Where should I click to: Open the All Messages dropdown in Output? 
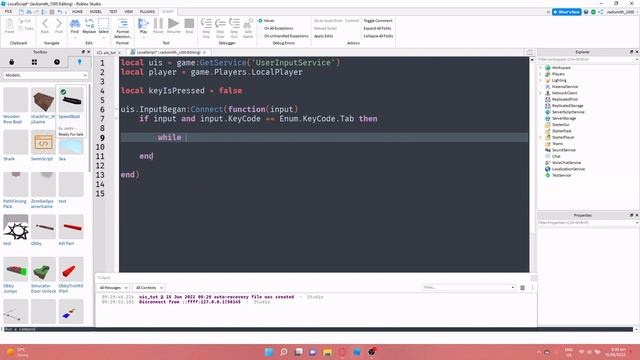point(113,288)
